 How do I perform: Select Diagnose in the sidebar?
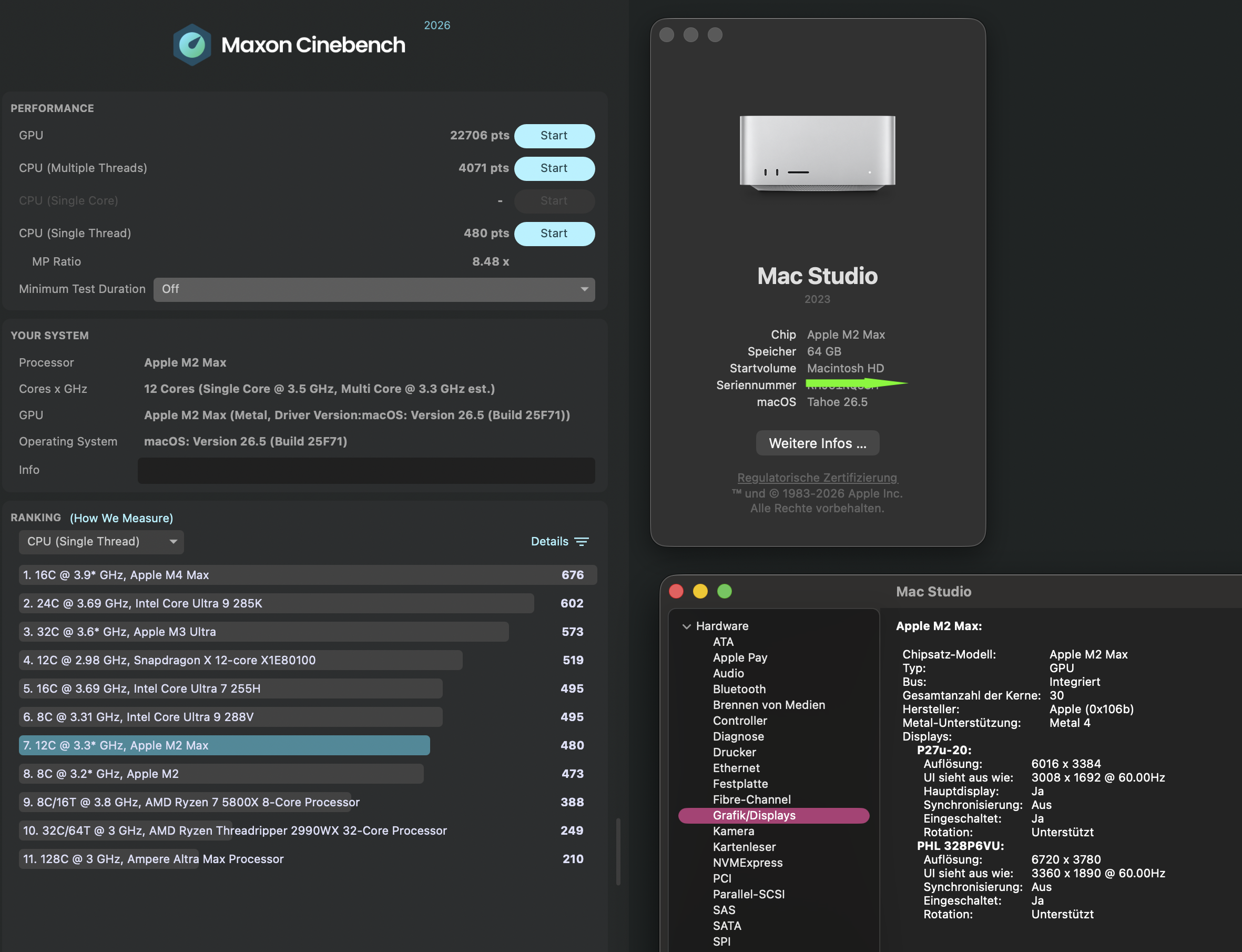pos(738,737)
